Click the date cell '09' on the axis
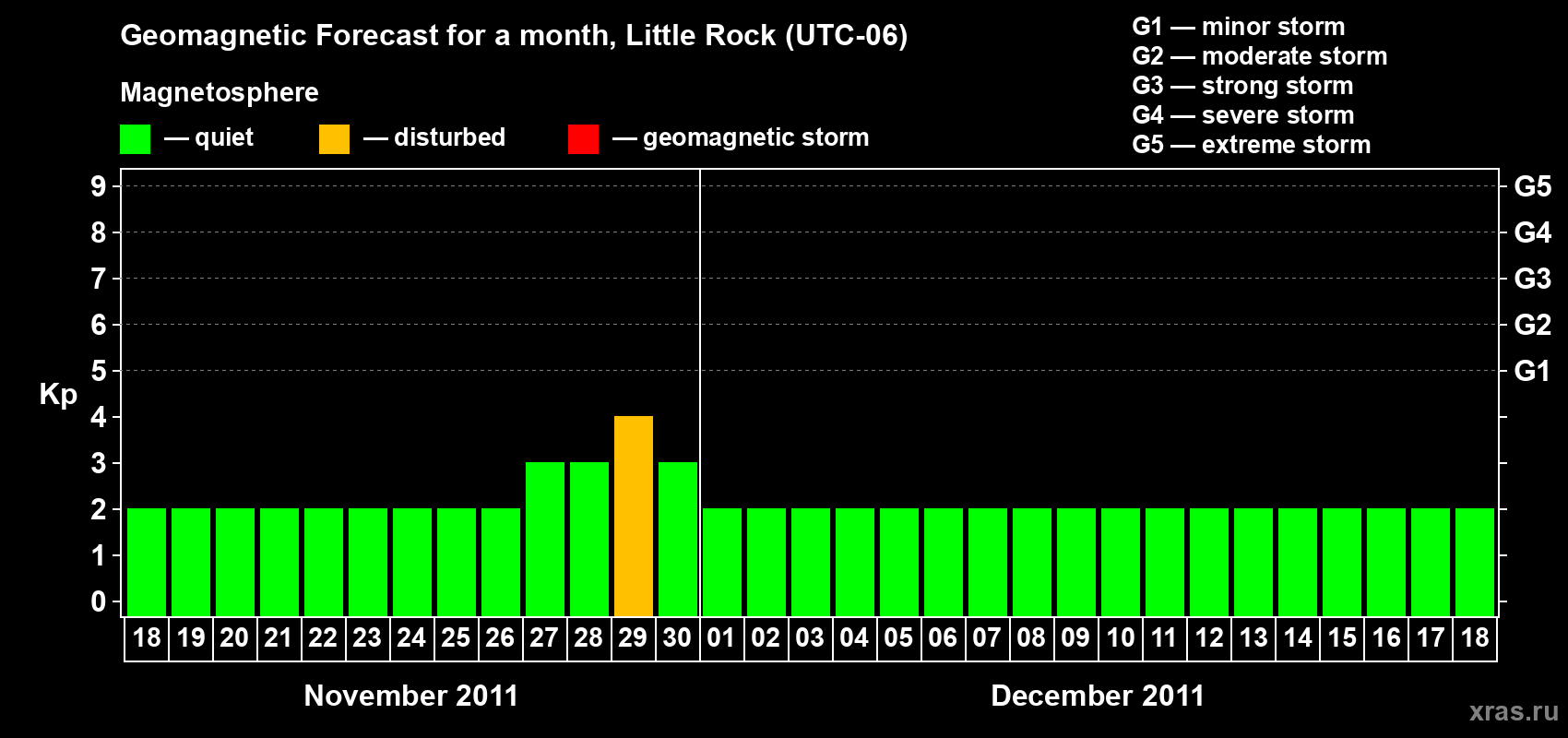 (1076, 638)
